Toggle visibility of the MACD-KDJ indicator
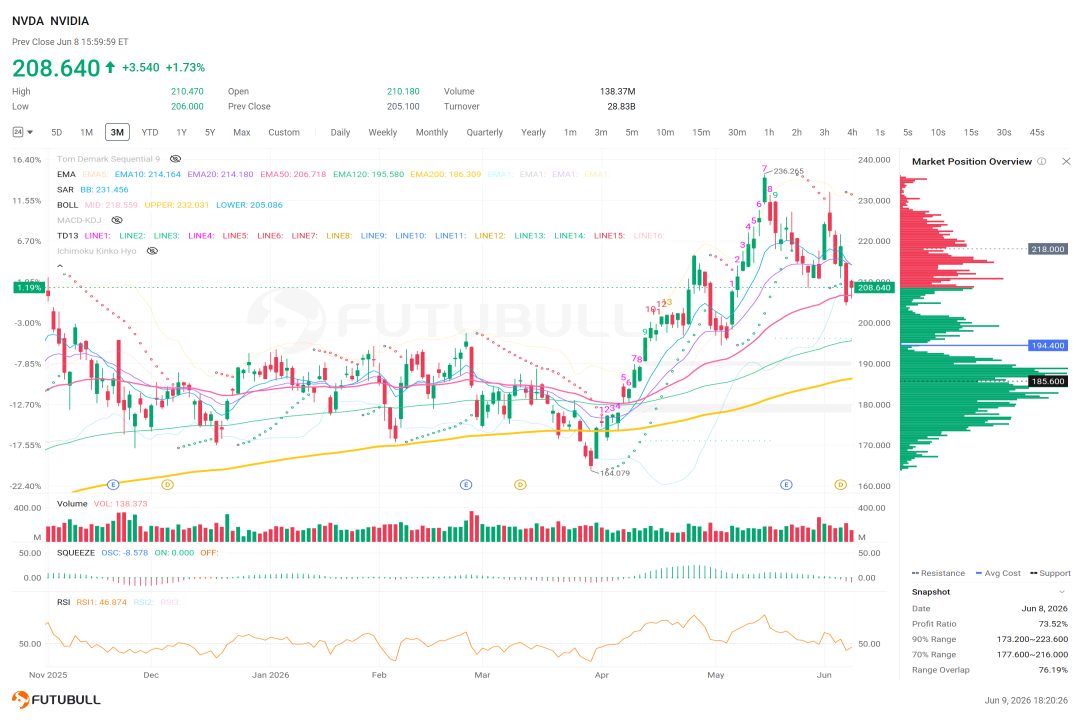 (x=117, y=220)
